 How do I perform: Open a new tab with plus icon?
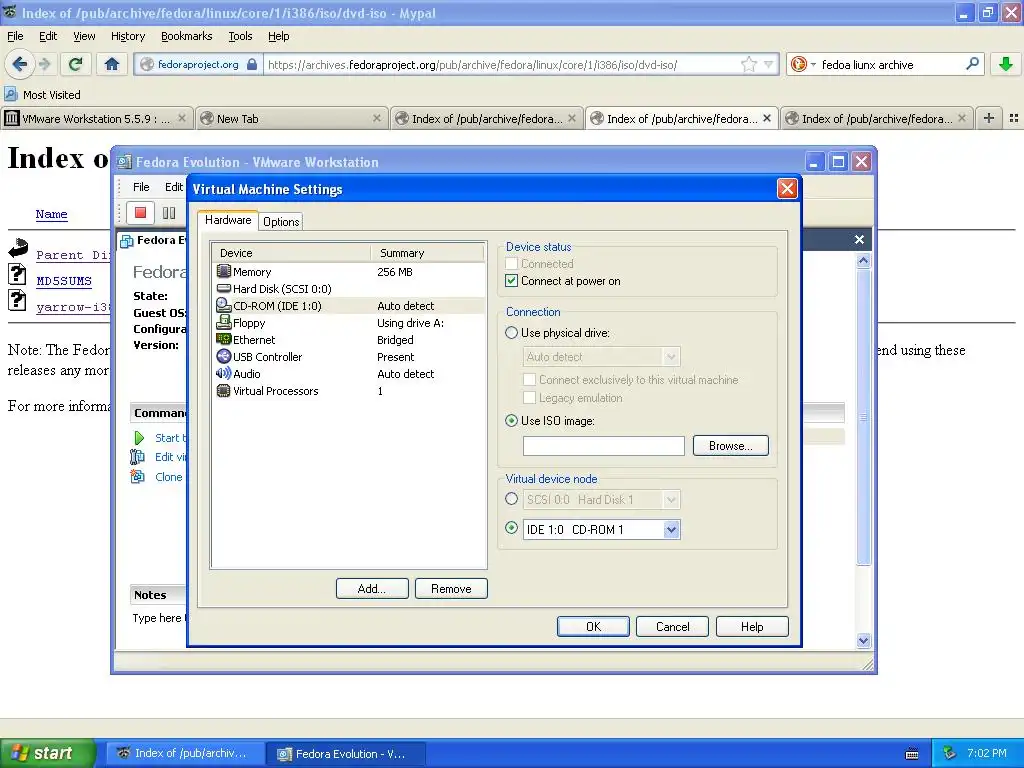pyautogui.click(x=989, y=118)
